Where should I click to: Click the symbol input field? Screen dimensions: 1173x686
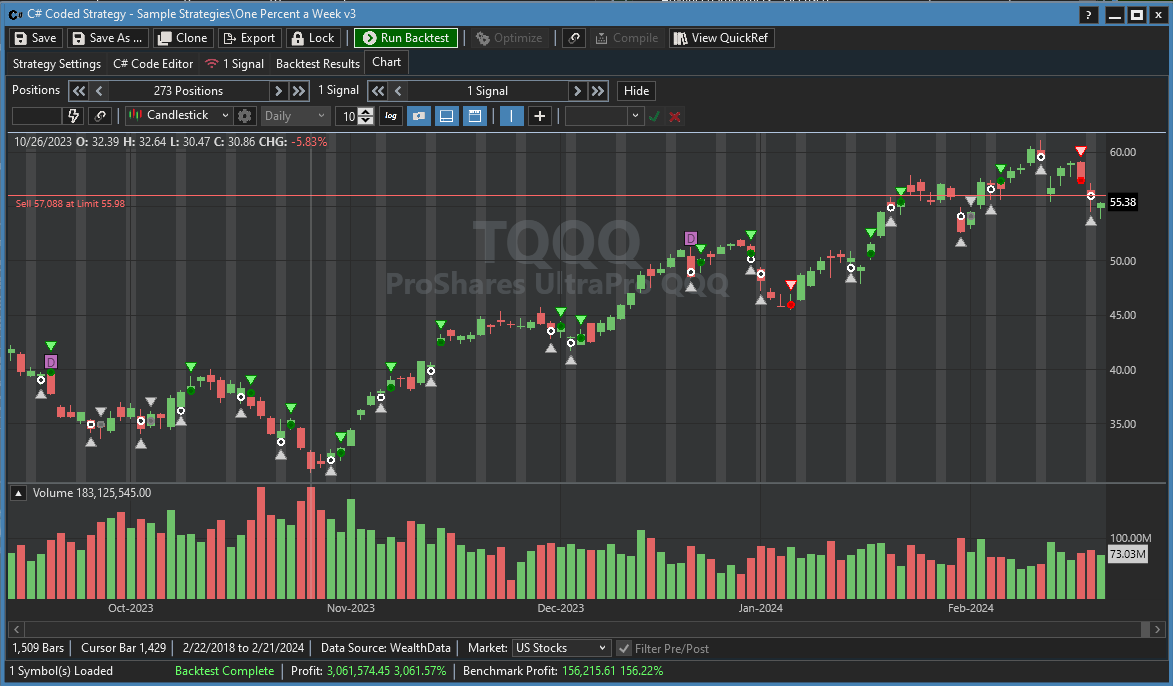36,116
